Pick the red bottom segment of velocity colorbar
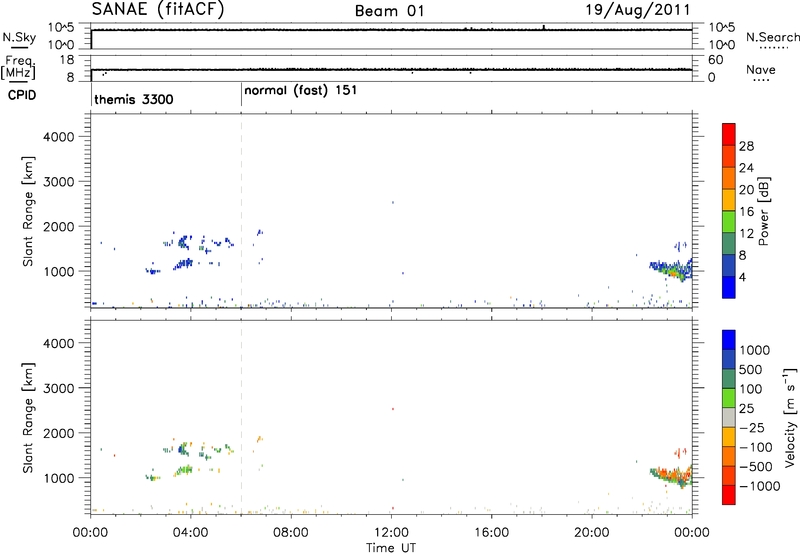Viewport: 800px width, 554px height. pos(729,495)
